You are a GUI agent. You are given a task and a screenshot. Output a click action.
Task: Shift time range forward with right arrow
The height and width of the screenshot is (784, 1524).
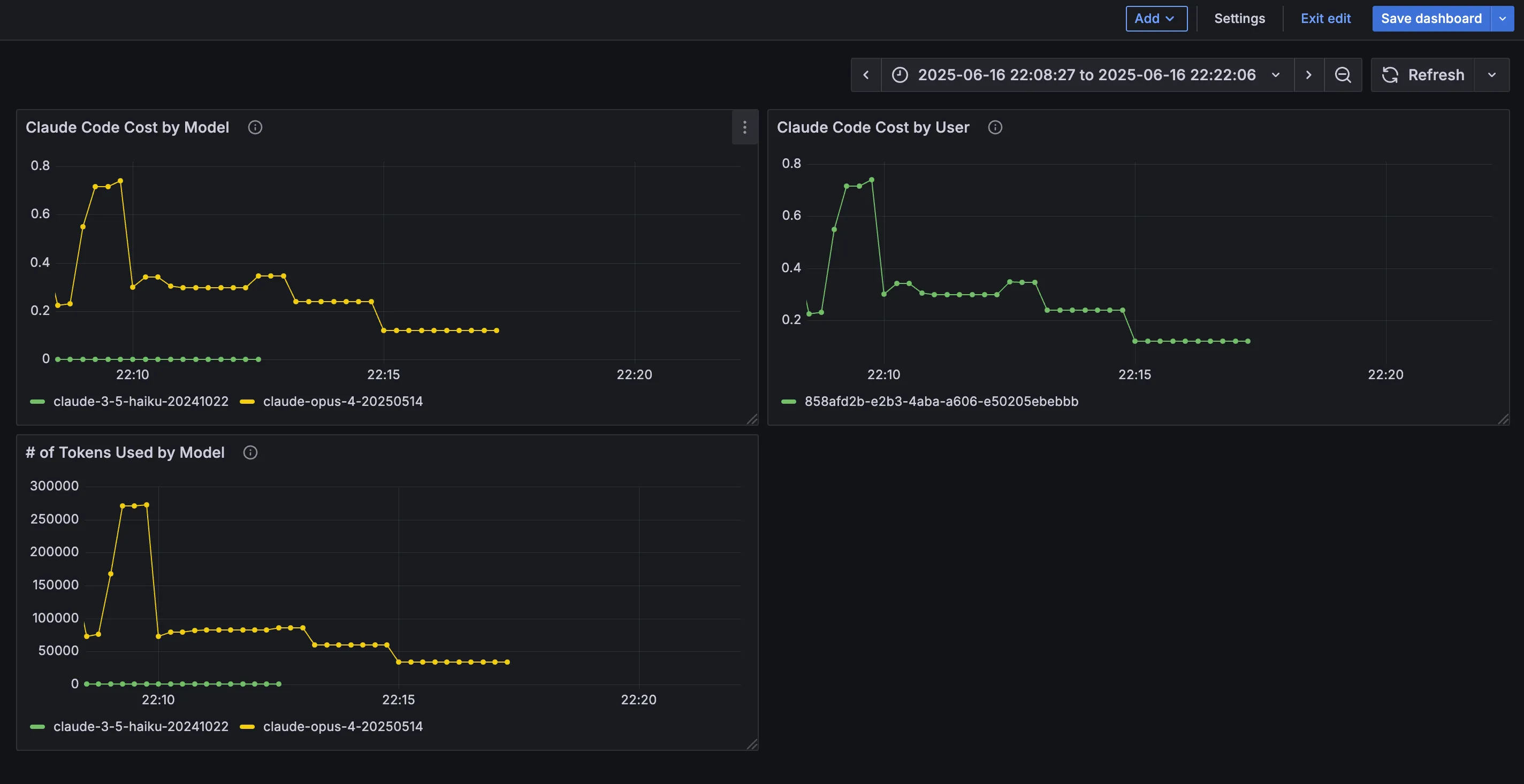tap(1308, 75)
